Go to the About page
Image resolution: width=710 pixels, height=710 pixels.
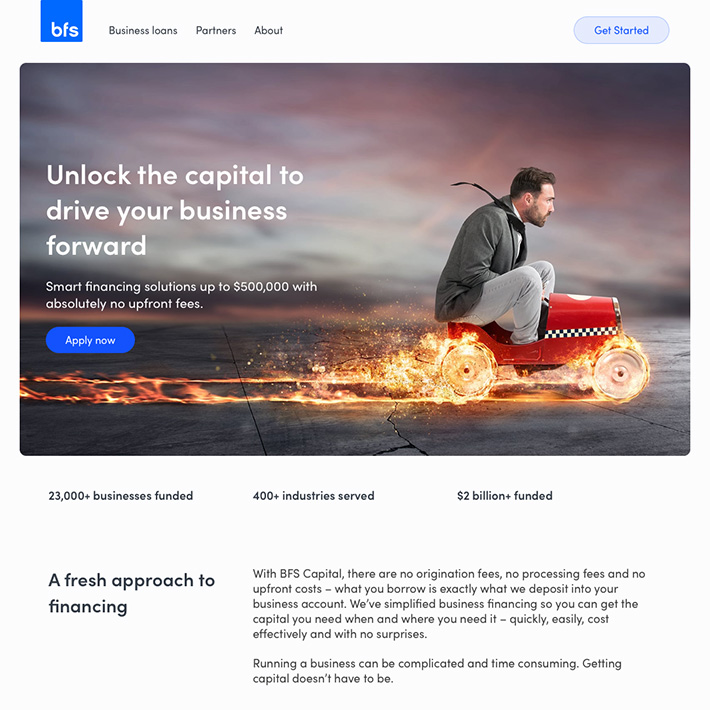[269, 30]
